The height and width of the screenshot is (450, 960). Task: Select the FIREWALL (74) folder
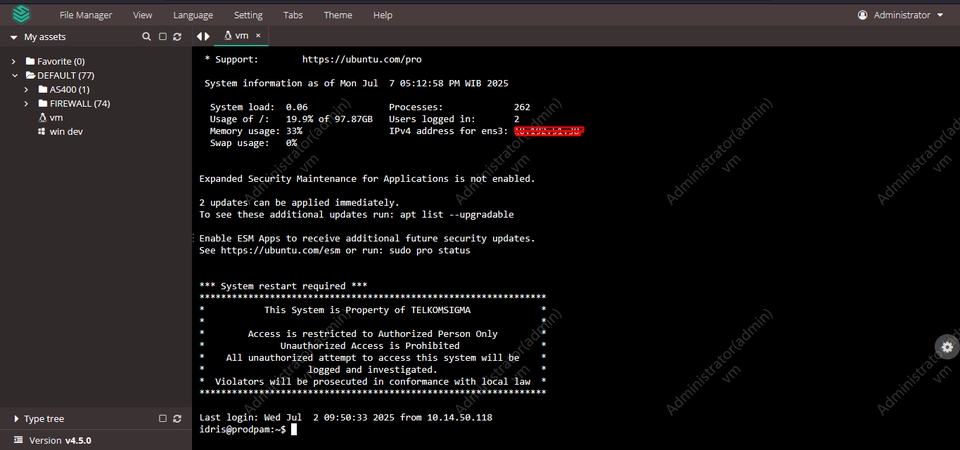(80, 103)
